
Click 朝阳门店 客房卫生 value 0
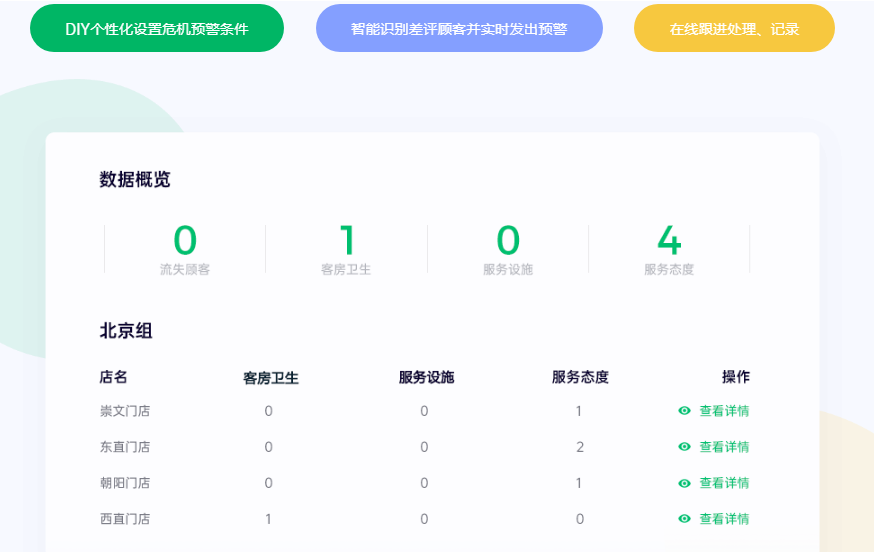coord(269,483)
